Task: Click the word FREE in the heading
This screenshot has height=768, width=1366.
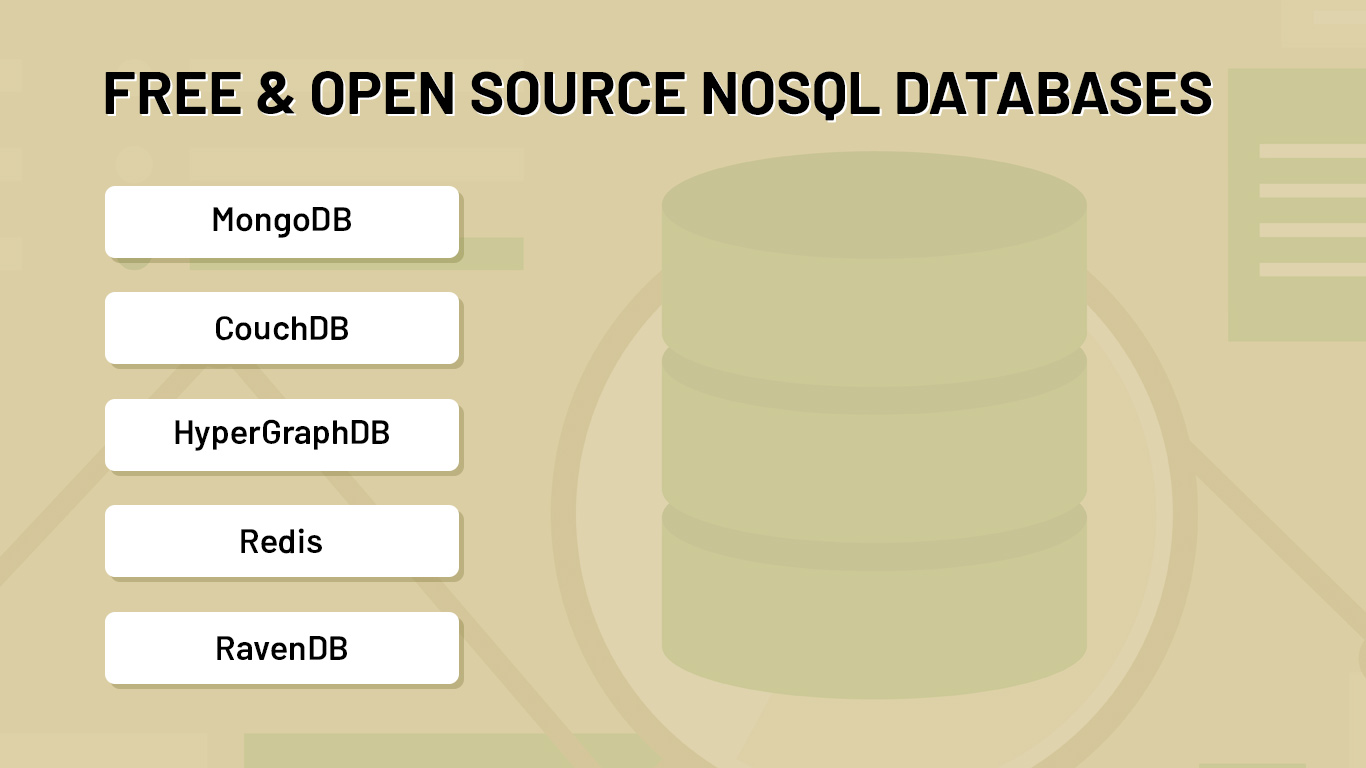Action: (171, 93)
